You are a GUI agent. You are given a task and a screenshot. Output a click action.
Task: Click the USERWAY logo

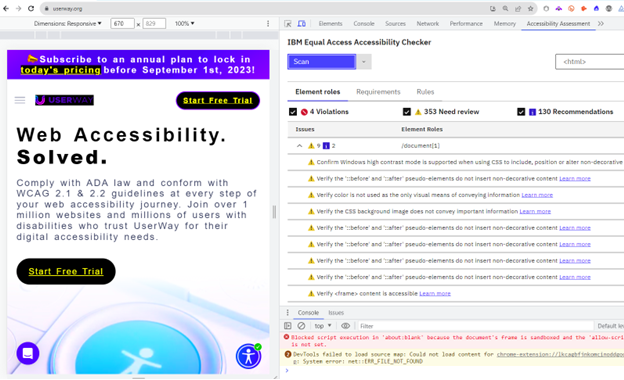click(64, 100)
